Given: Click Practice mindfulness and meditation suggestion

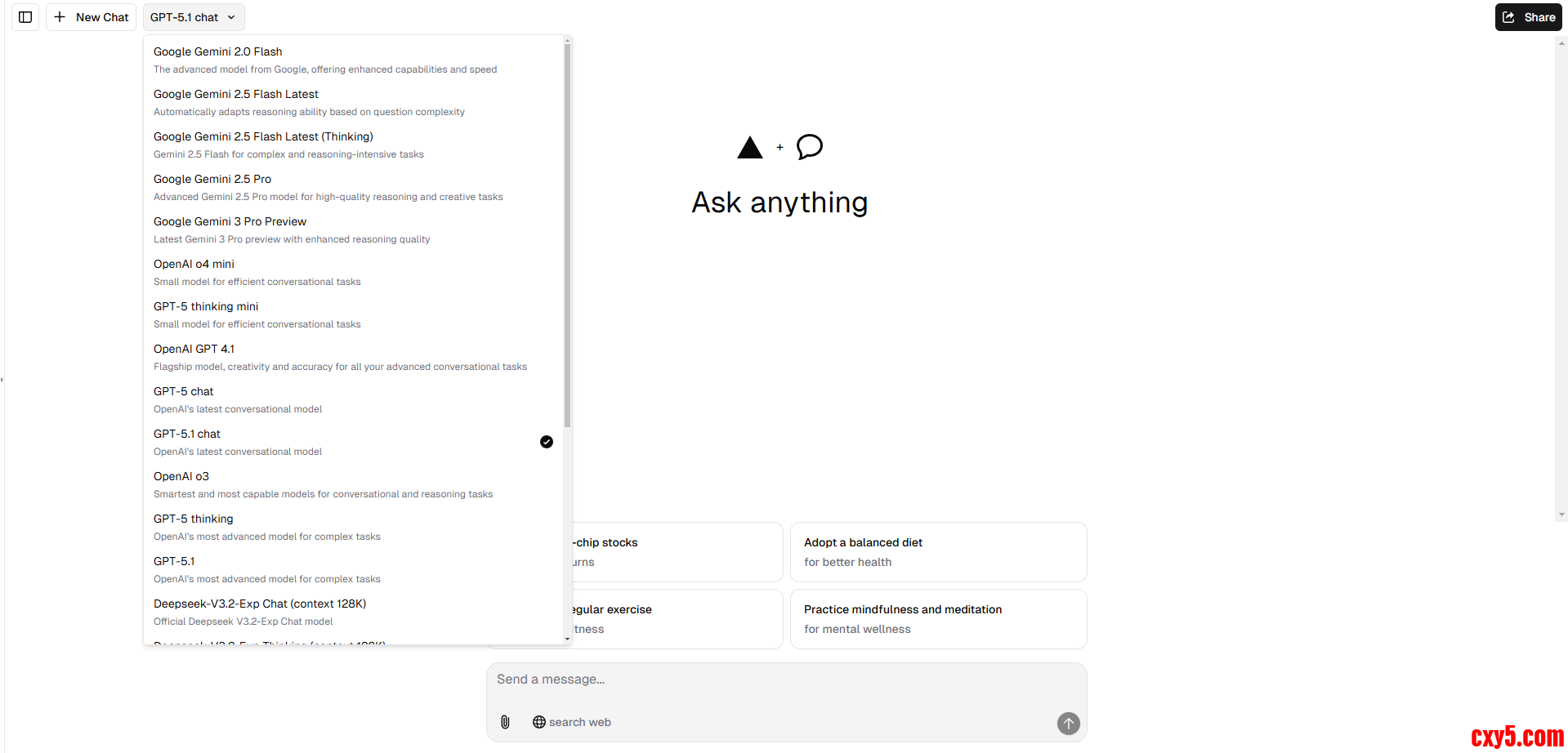Looking at the screenshot, I should click(938, 619).
